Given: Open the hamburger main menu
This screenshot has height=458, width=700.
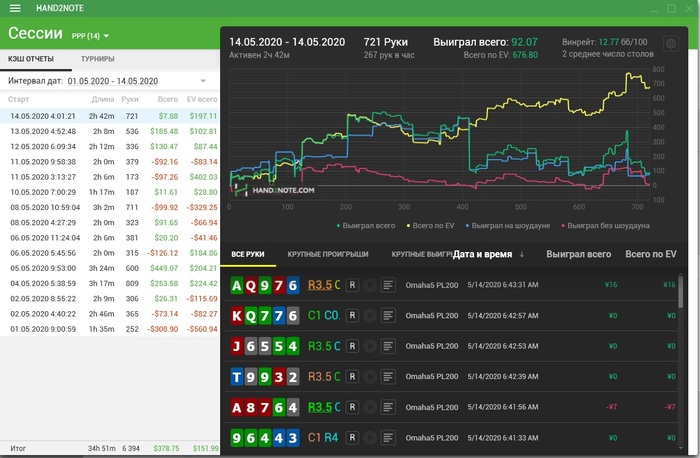Looking at the screenshot, I should 15,8.
